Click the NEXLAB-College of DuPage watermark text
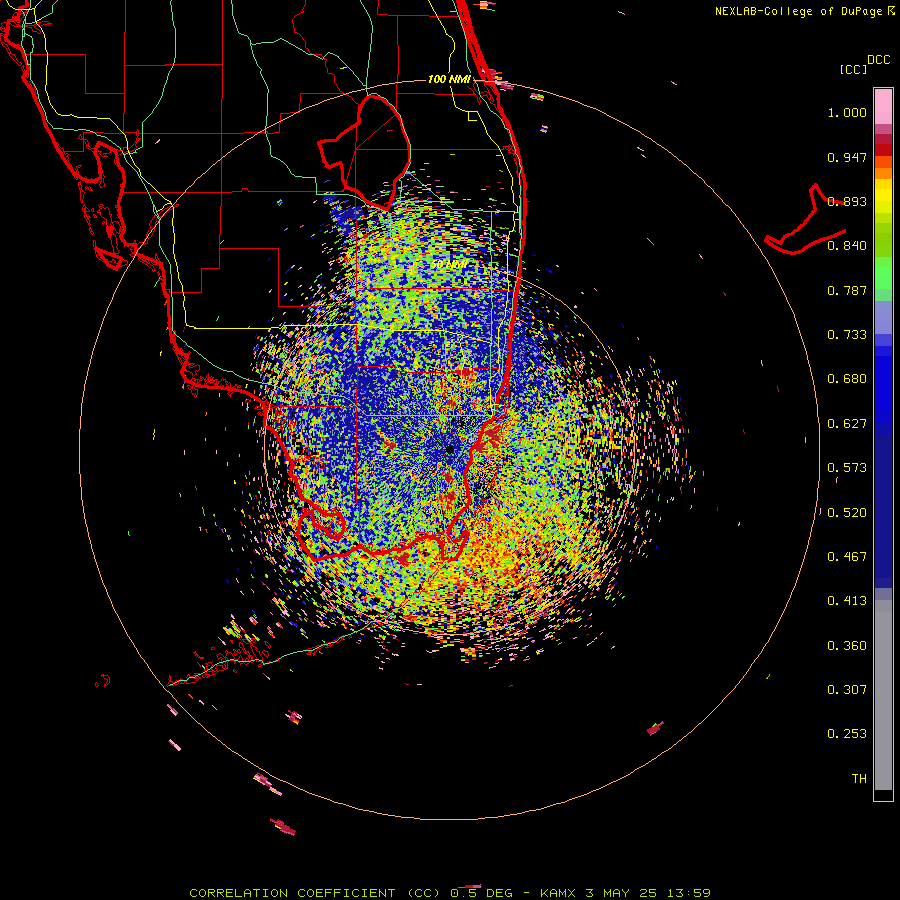Image resolution: width=900 pixels, height=900 pixels. 798,11
